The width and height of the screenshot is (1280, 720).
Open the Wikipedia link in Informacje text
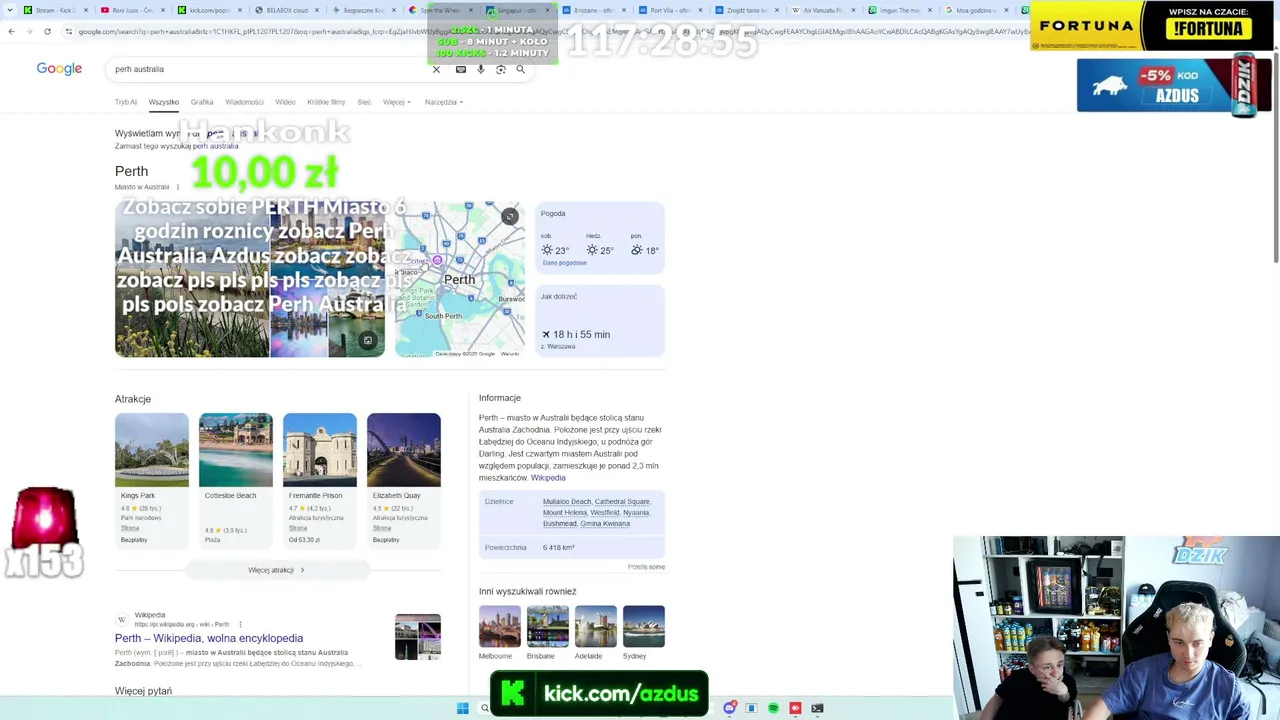(548, 478)
